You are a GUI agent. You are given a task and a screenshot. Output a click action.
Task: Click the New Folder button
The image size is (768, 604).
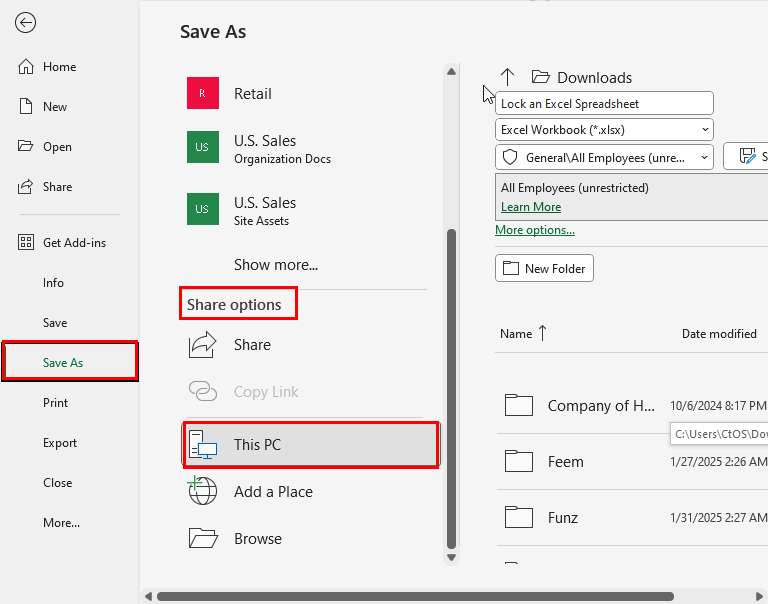click(544, 268)
